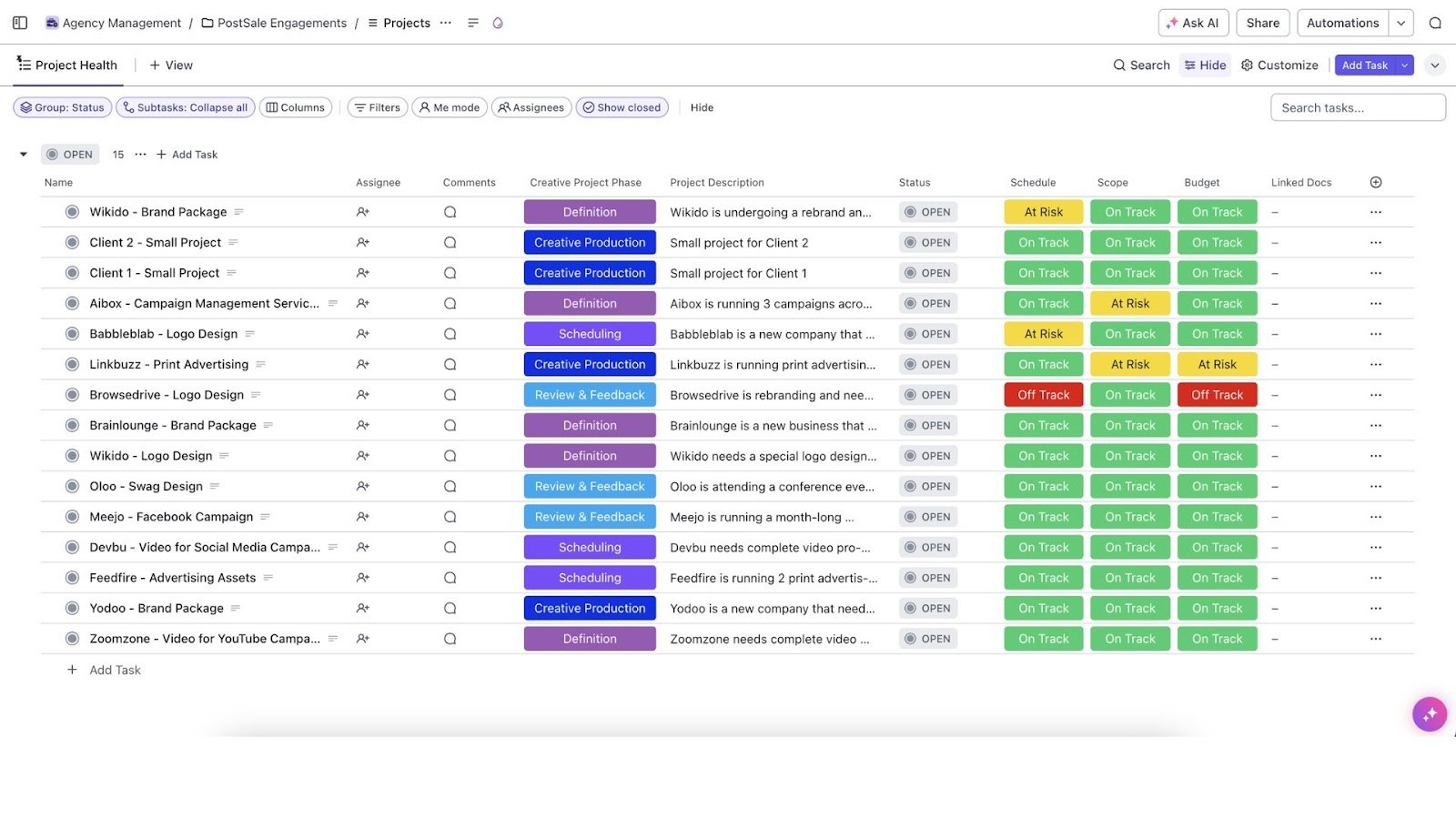
Task: Open the Add Task dropdown arrow
Action: (1403, 65)
